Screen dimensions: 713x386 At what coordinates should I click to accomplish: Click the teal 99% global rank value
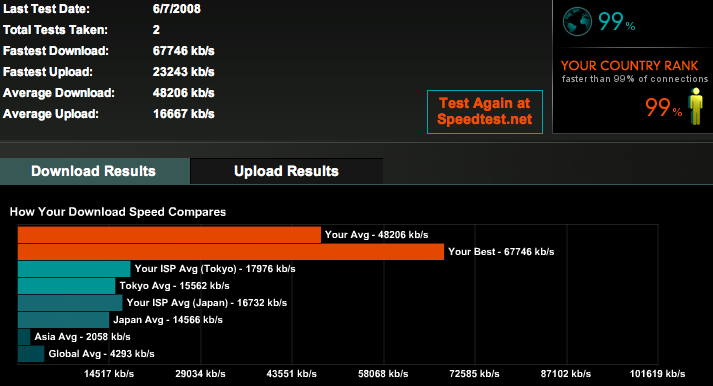coord(617,22)
